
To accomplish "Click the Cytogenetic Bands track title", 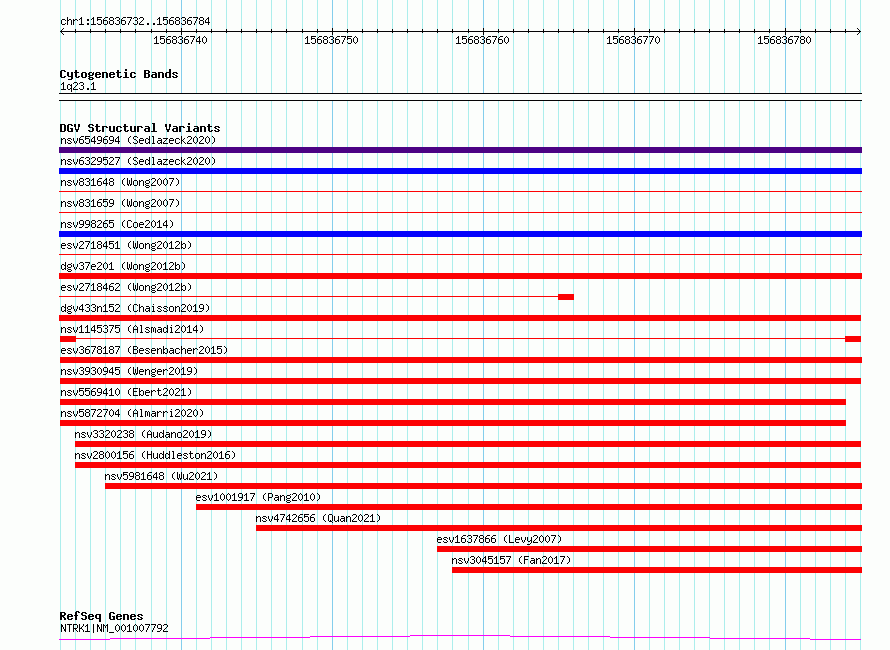I will click(x=119, y=74).
